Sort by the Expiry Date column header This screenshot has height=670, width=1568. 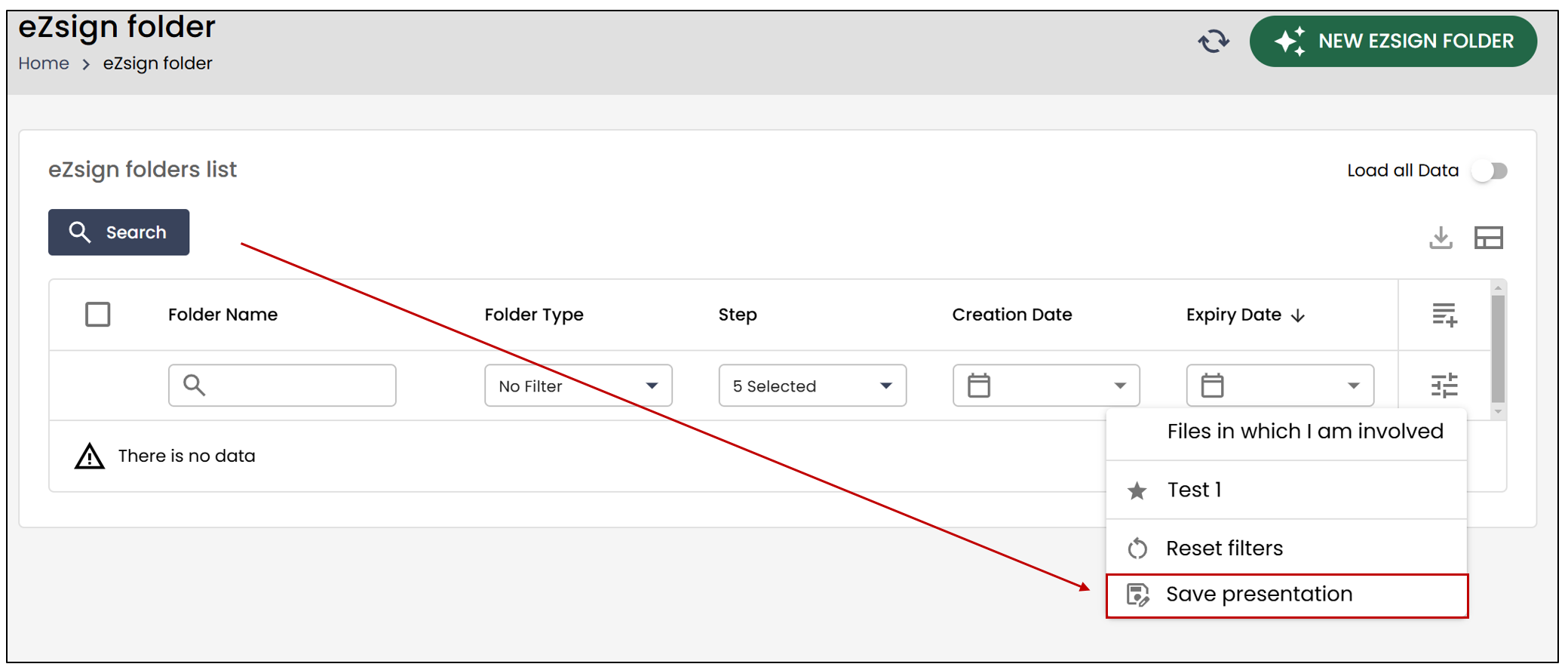point(1244,315)
